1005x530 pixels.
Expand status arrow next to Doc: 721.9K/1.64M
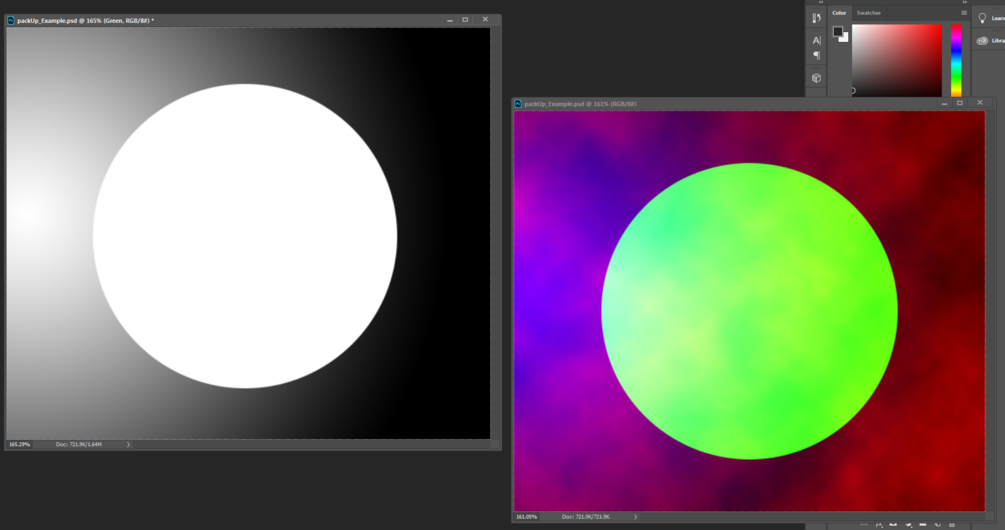click(x=128, y=444)
